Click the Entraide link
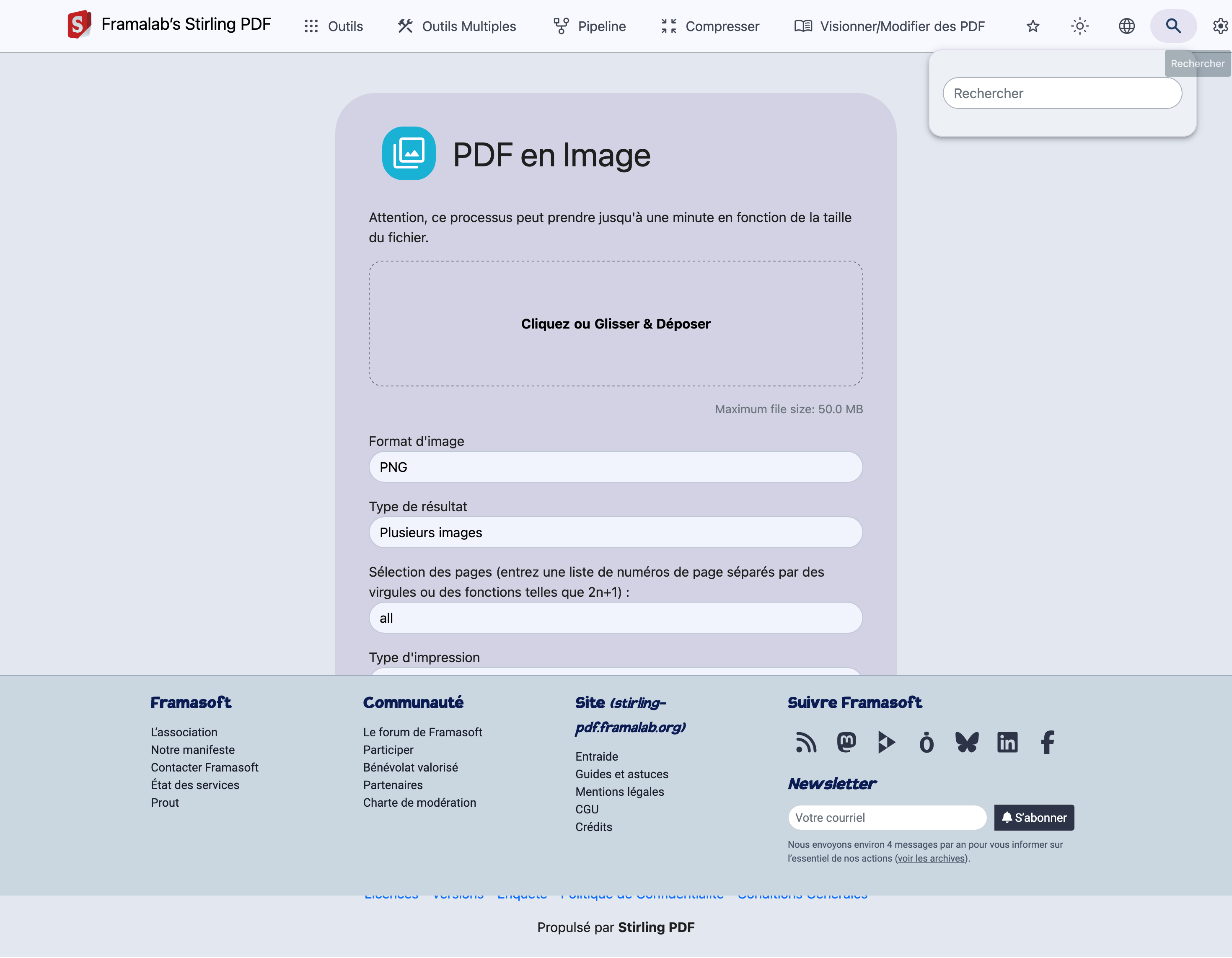 [597, 756]
